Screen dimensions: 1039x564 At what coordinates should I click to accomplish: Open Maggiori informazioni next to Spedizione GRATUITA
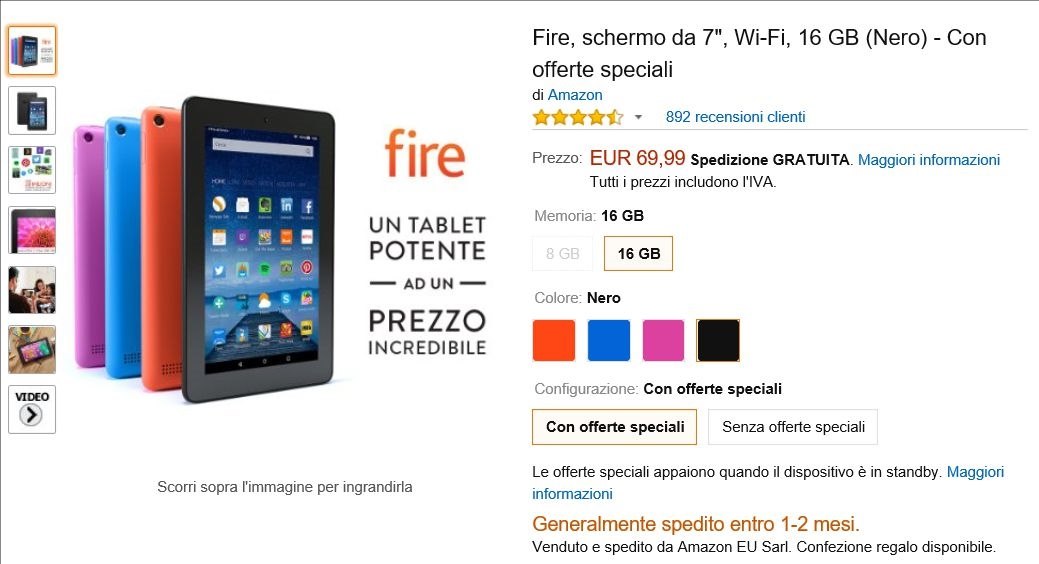tap(928, 160)
